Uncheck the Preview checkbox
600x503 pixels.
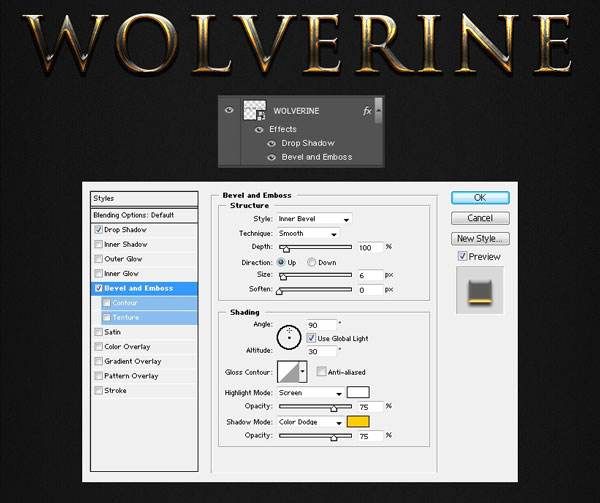[462, 256]
